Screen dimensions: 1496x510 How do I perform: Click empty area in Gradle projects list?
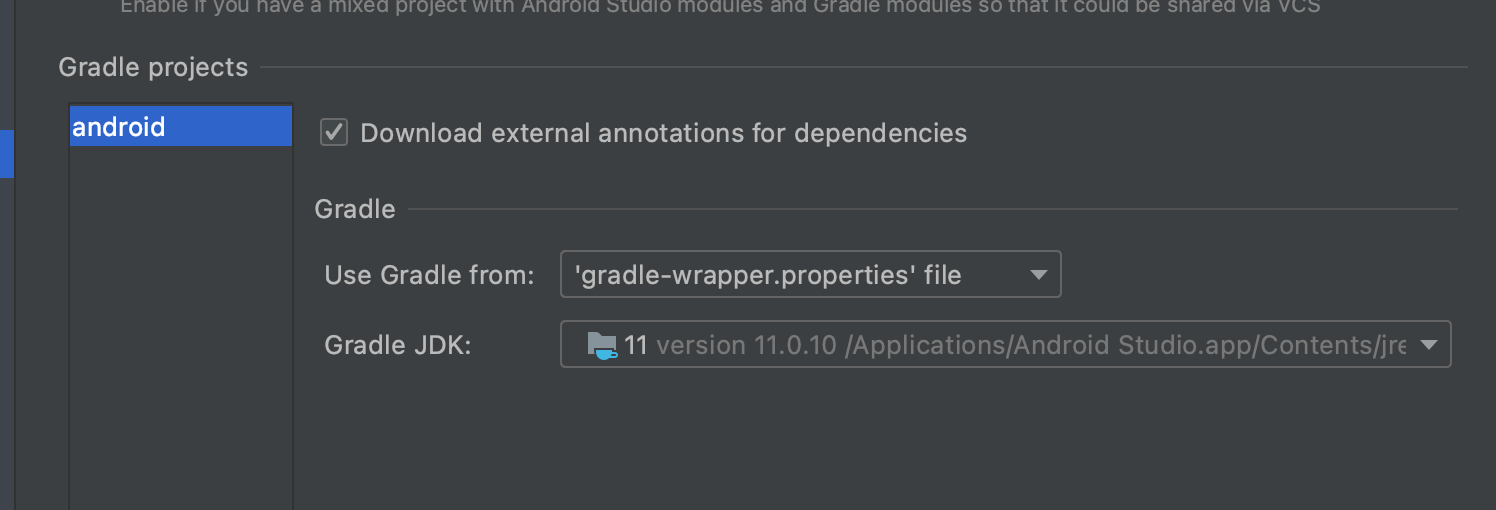pyautogui.click(x=180, y=320)
